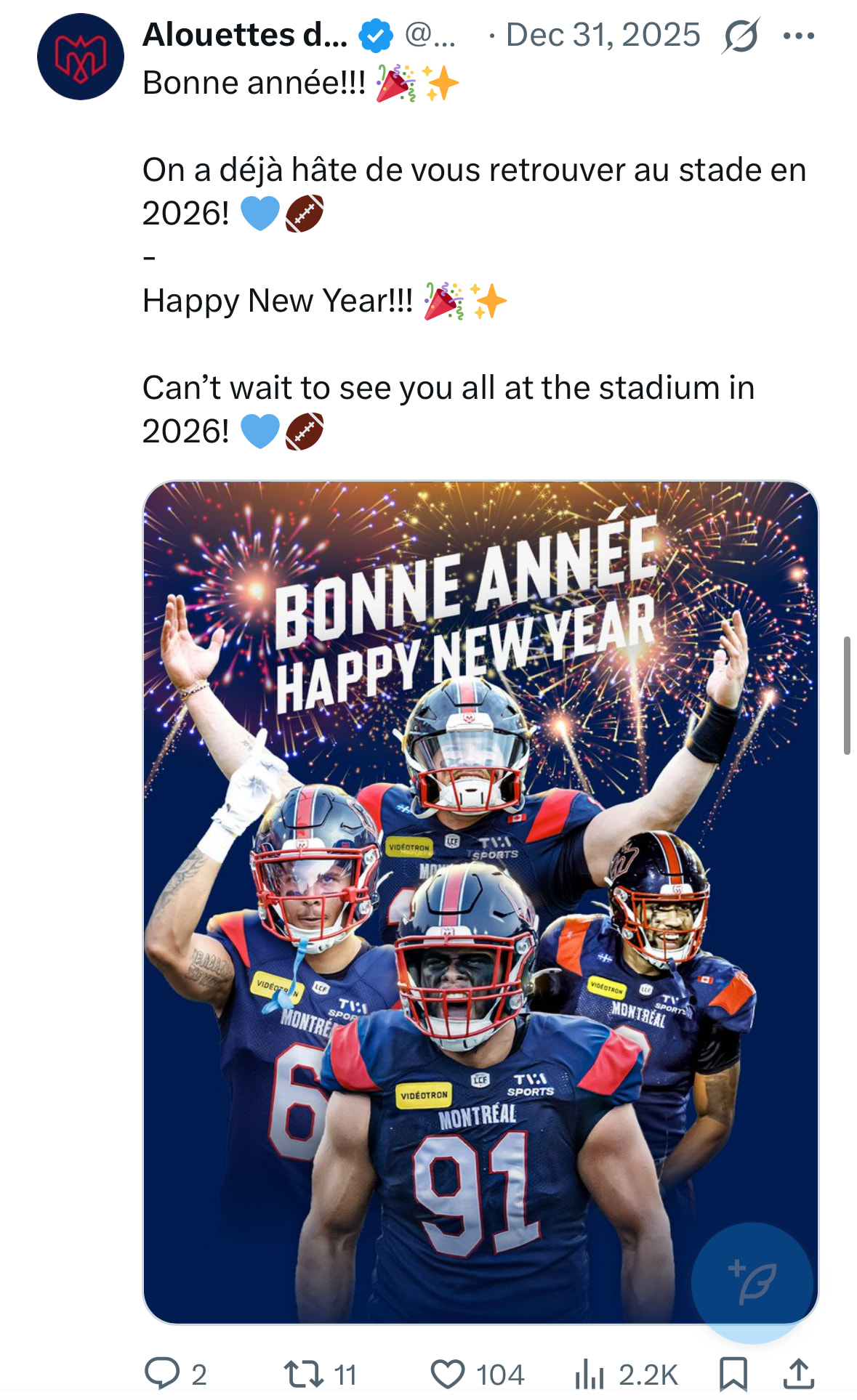Open the three-dot more options menu
Viewport: 857px width, 1400px height.
click(x=799, y=36)
